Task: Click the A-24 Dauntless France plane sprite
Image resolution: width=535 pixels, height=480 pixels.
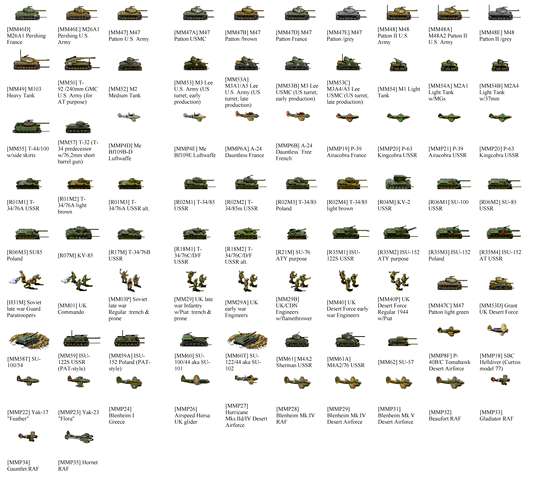Action: tap(247, 116)
